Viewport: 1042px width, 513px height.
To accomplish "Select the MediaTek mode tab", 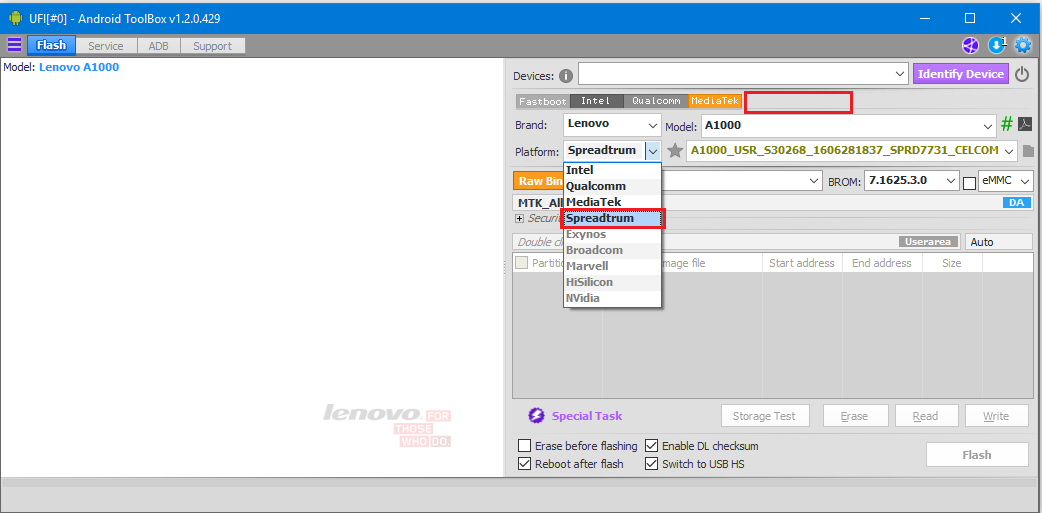I will click(714, 102).
